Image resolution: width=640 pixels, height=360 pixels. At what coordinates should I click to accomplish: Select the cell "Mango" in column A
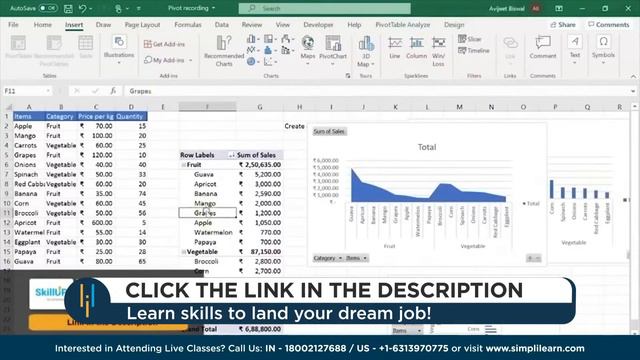click(x=29, y=136)
